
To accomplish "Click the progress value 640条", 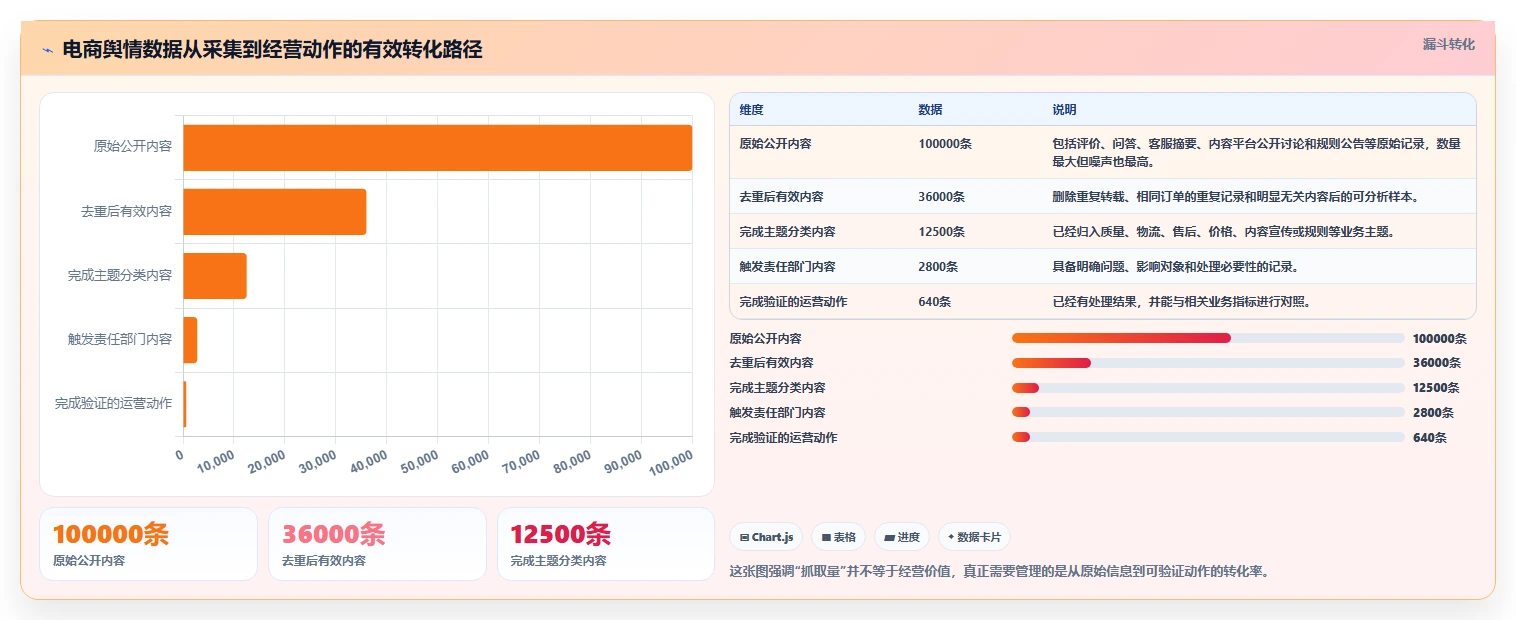I will 1430,437.
